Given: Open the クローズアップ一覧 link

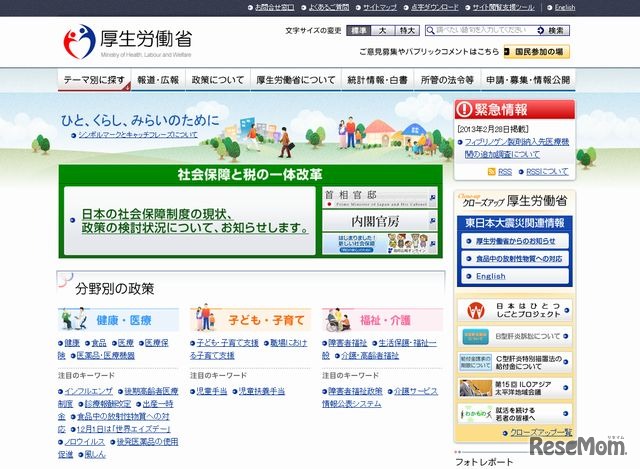Looking at the screenshot, I should (x=541, y=433).
